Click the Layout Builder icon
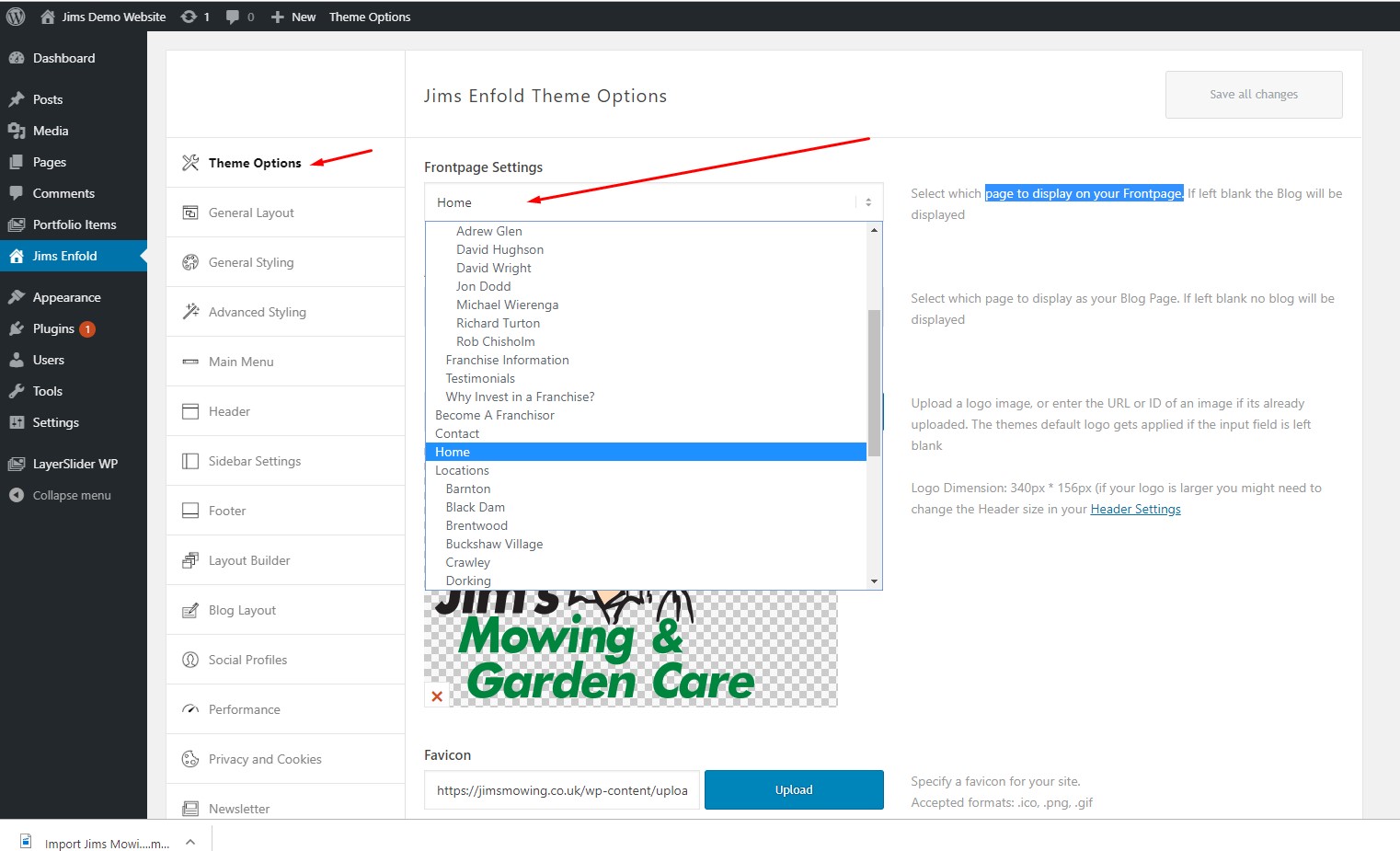The image size is (1400, 851). coord(190,560)
